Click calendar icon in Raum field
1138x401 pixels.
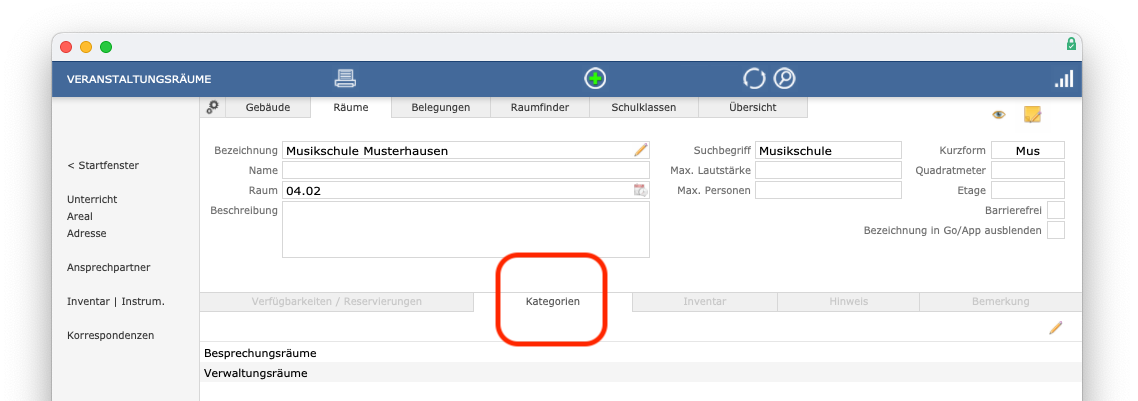click(640, 190)
